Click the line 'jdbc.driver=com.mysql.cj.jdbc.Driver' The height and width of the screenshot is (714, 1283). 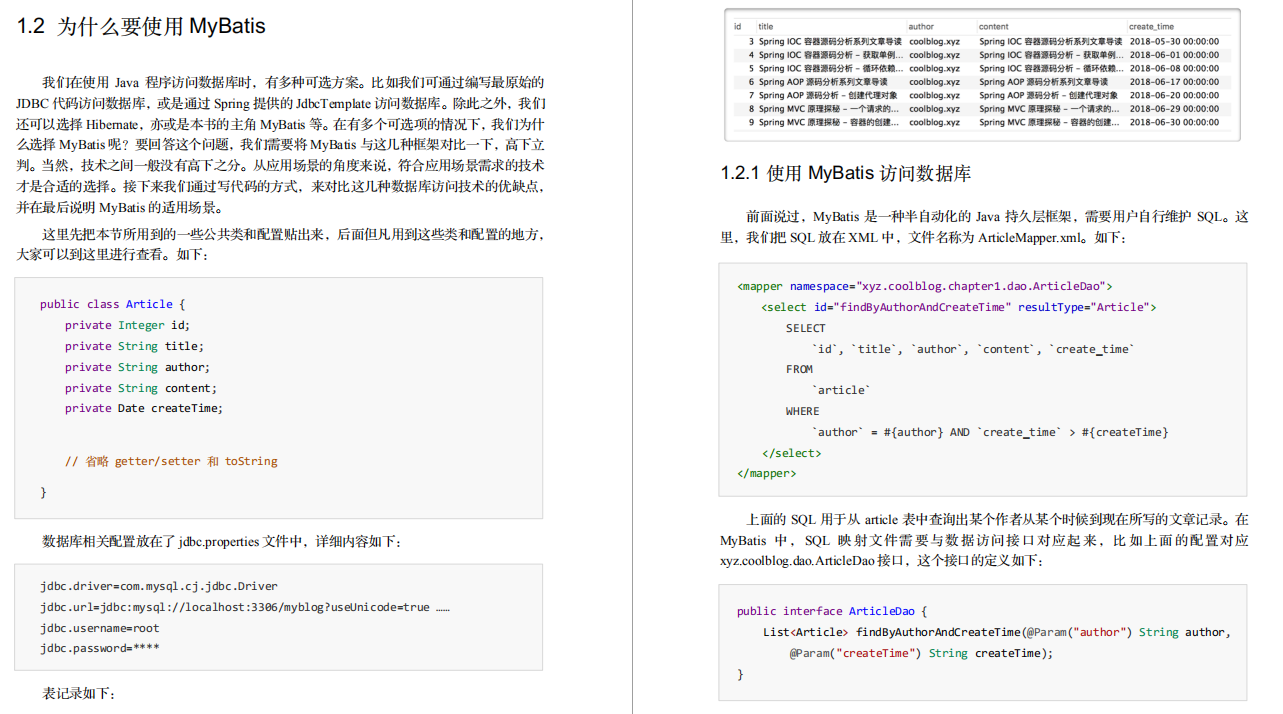(x=159, y=586)
